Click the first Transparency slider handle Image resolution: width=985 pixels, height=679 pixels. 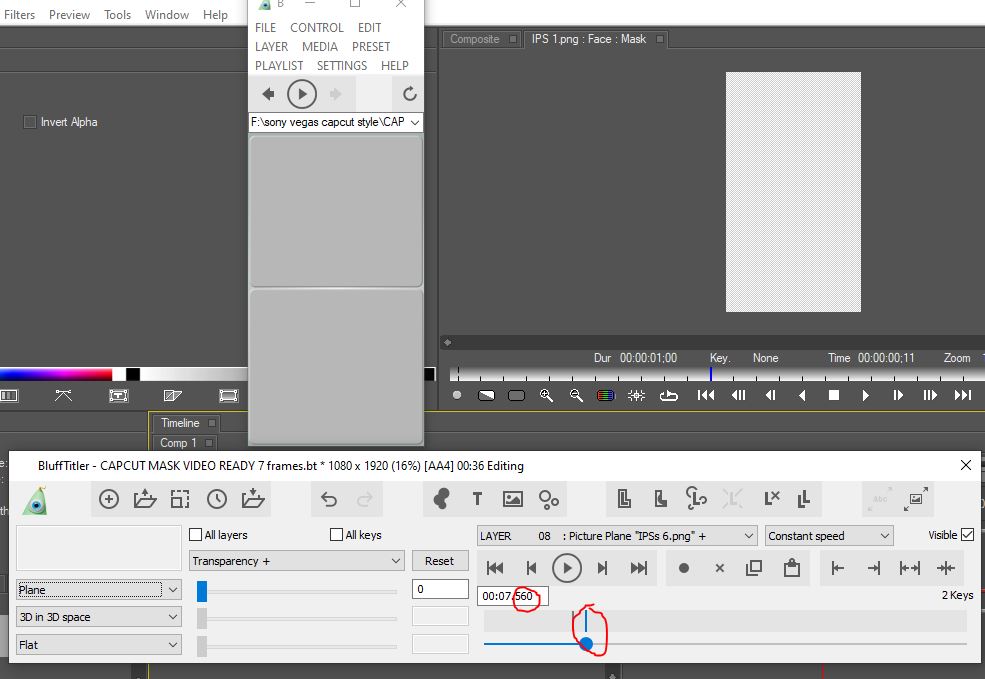202,591
